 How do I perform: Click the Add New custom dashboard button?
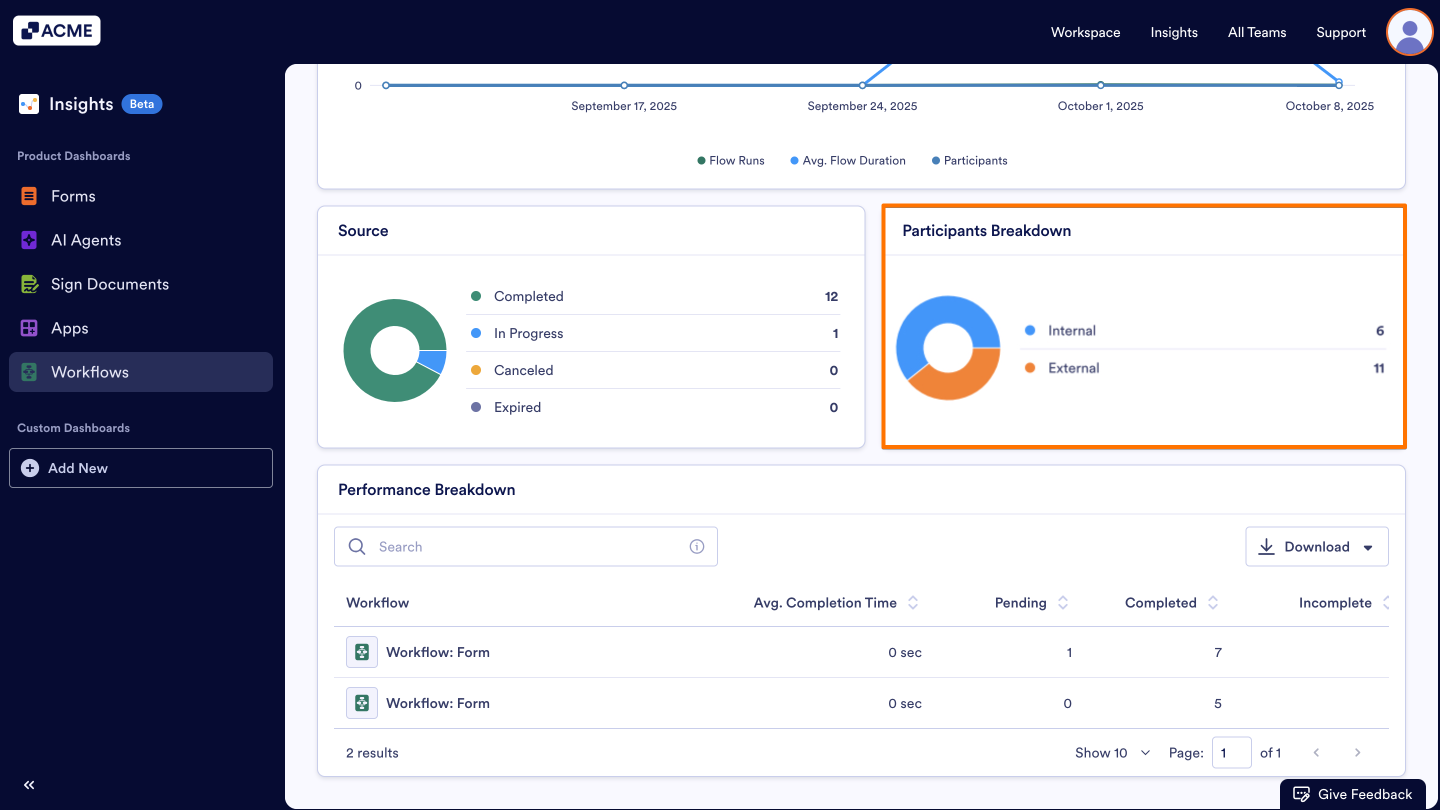point(140,468)
